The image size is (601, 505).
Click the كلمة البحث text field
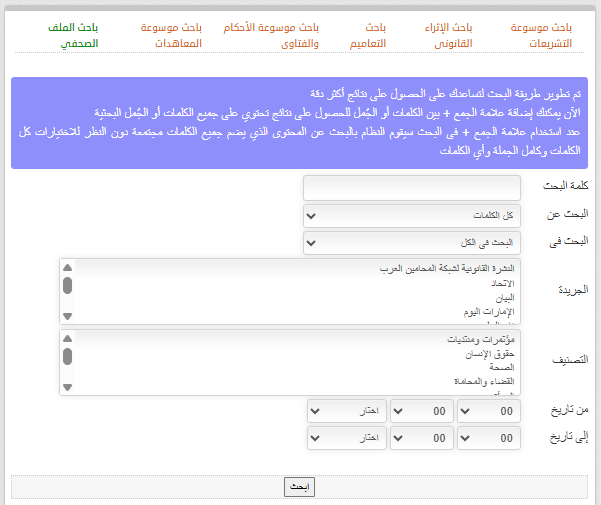tap(411, 188)
